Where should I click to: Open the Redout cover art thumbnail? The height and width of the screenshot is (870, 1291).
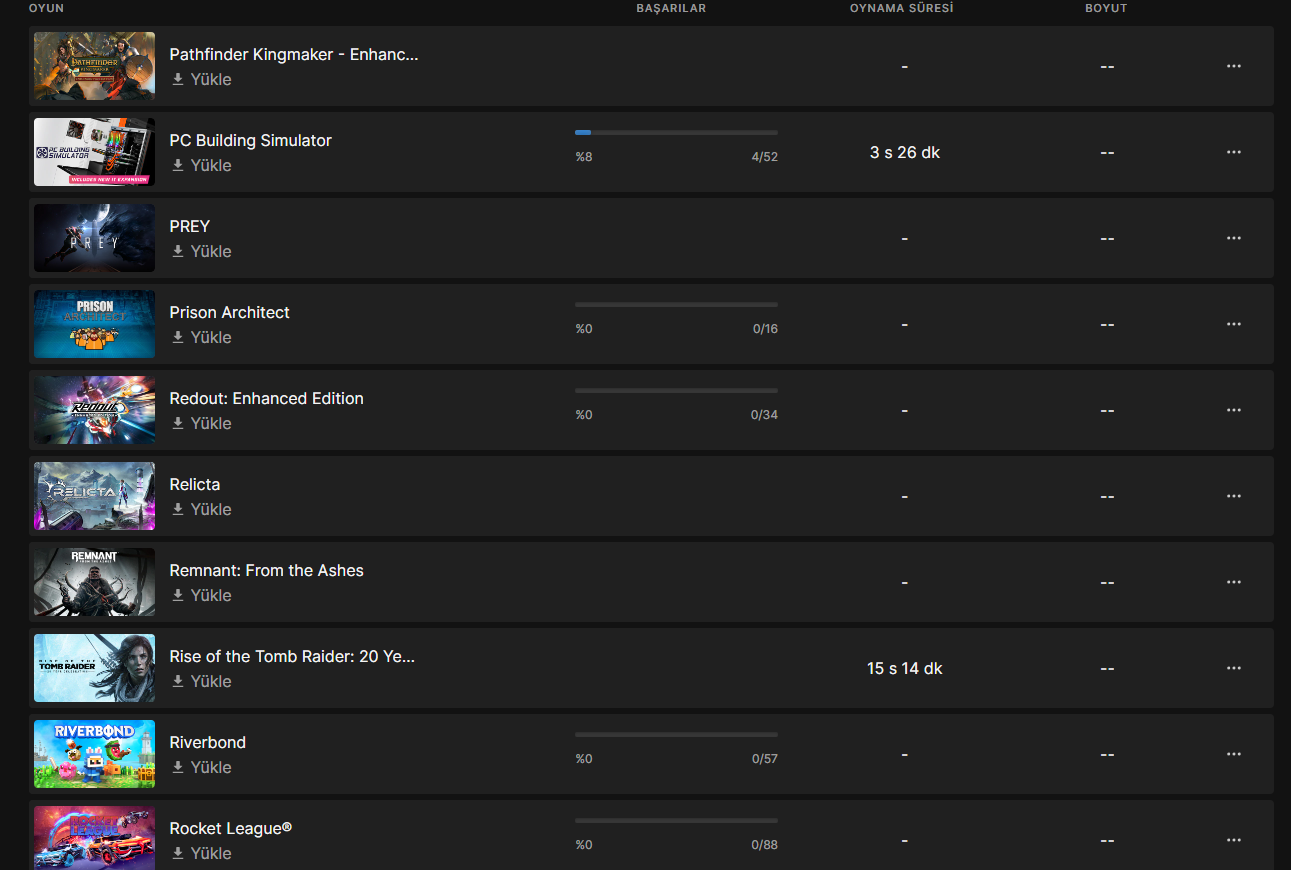click(x=94, y=410)
